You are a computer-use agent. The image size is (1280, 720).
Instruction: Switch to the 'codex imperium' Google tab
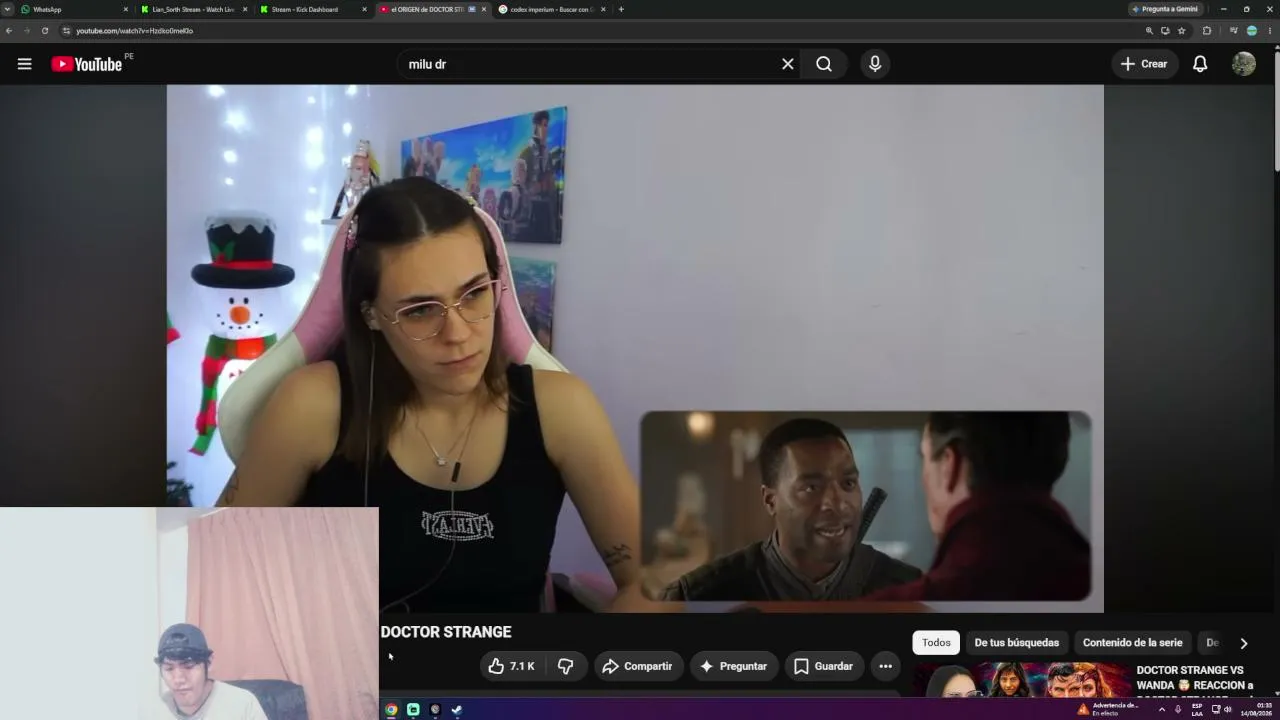(552, 9)
